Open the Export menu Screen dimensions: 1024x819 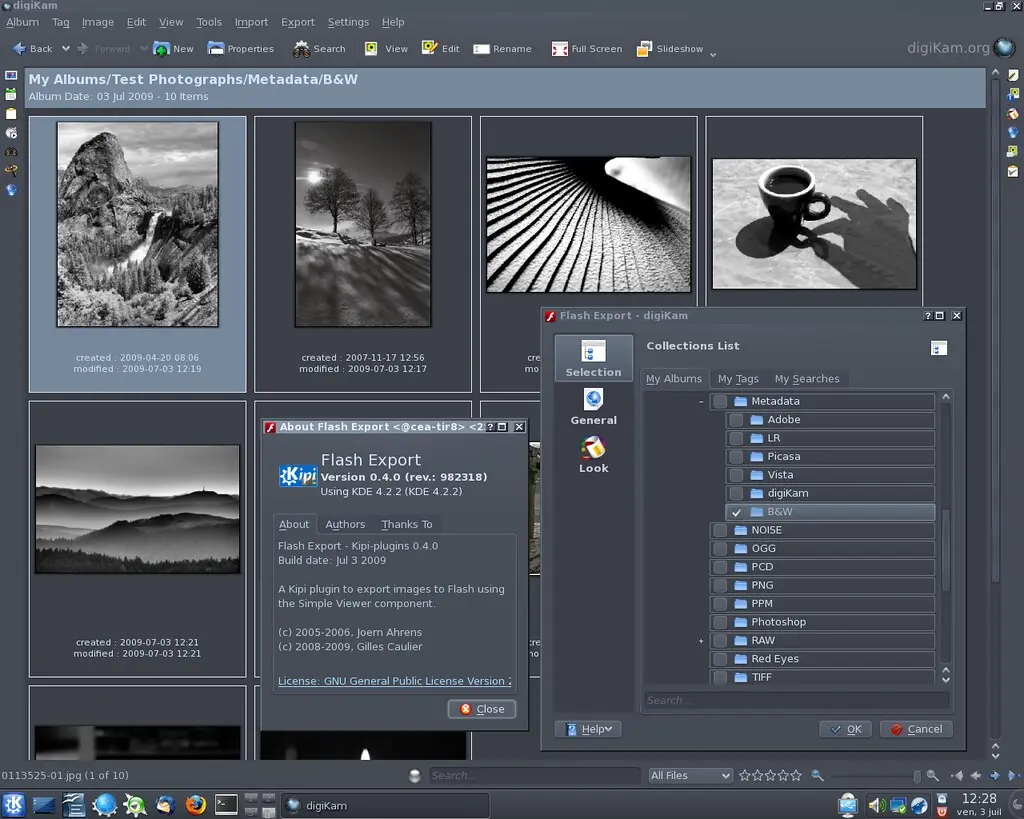[x=297, y=22]
